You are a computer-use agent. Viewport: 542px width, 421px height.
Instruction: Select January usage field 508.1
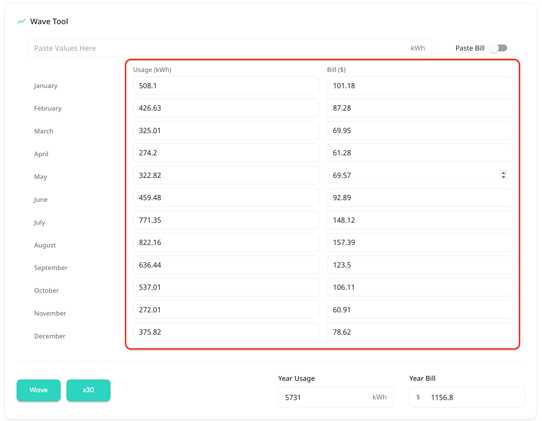(226, 86)
